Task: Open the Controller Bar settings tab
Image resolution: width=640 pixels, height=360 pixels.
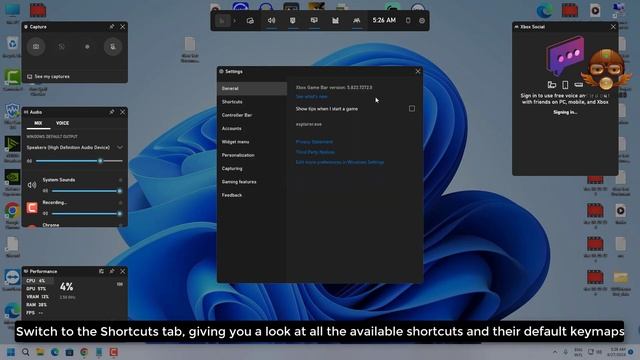Action: click(x=252, y=115)
